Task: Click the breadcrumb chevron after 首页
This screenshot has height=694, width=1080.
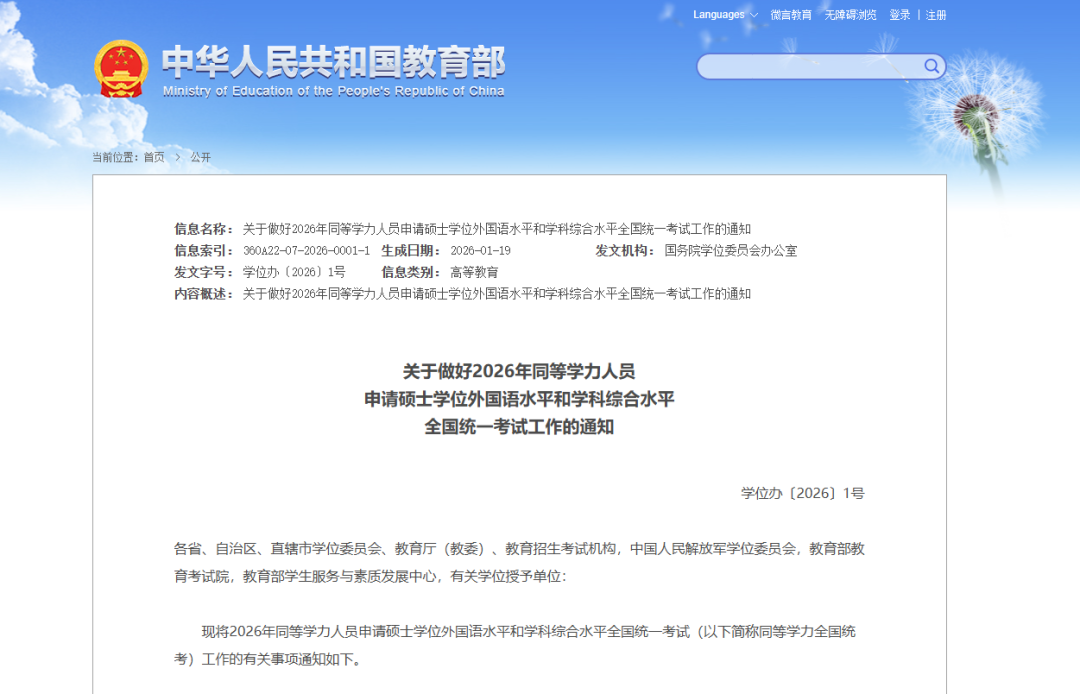Action: coord(178,158)
